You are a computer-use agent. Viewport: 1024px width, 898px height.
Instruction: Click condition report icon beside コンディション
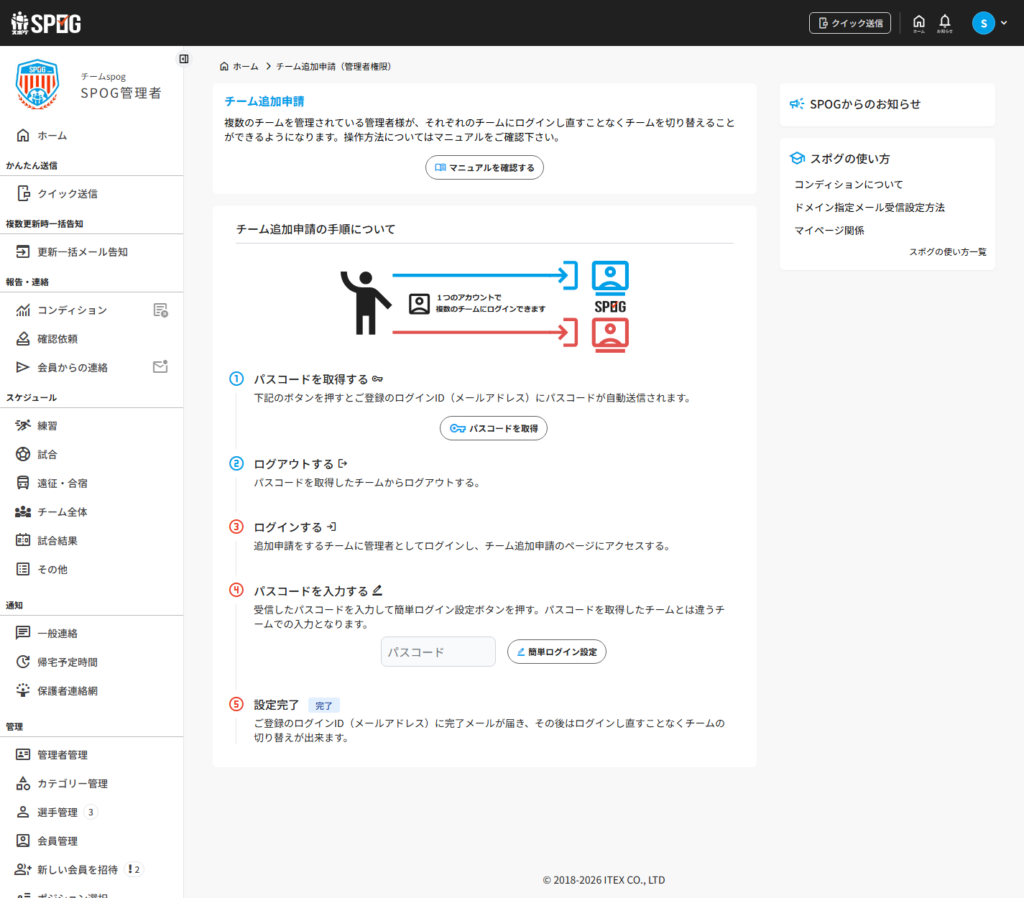161,310
